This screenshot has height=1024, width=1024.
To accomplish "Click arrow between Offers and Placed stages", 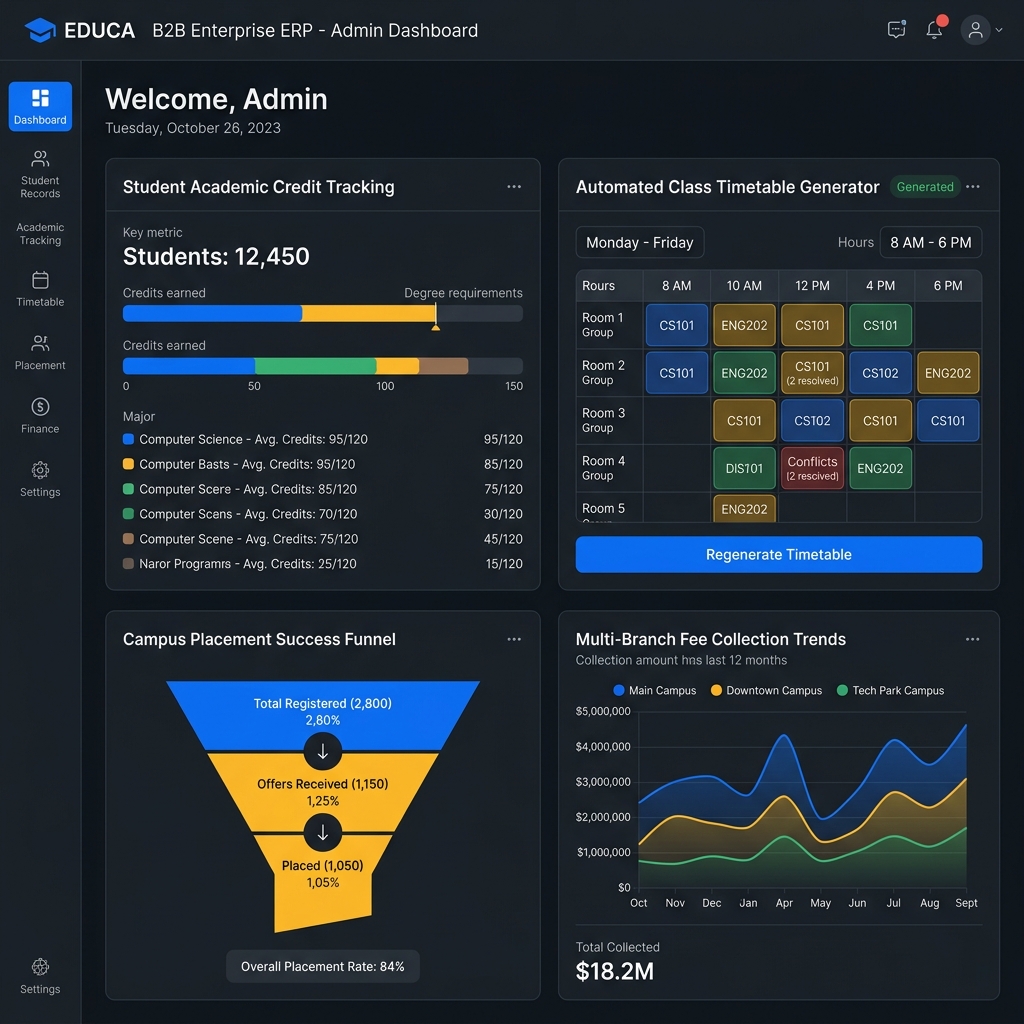I will tap(323, 833).
